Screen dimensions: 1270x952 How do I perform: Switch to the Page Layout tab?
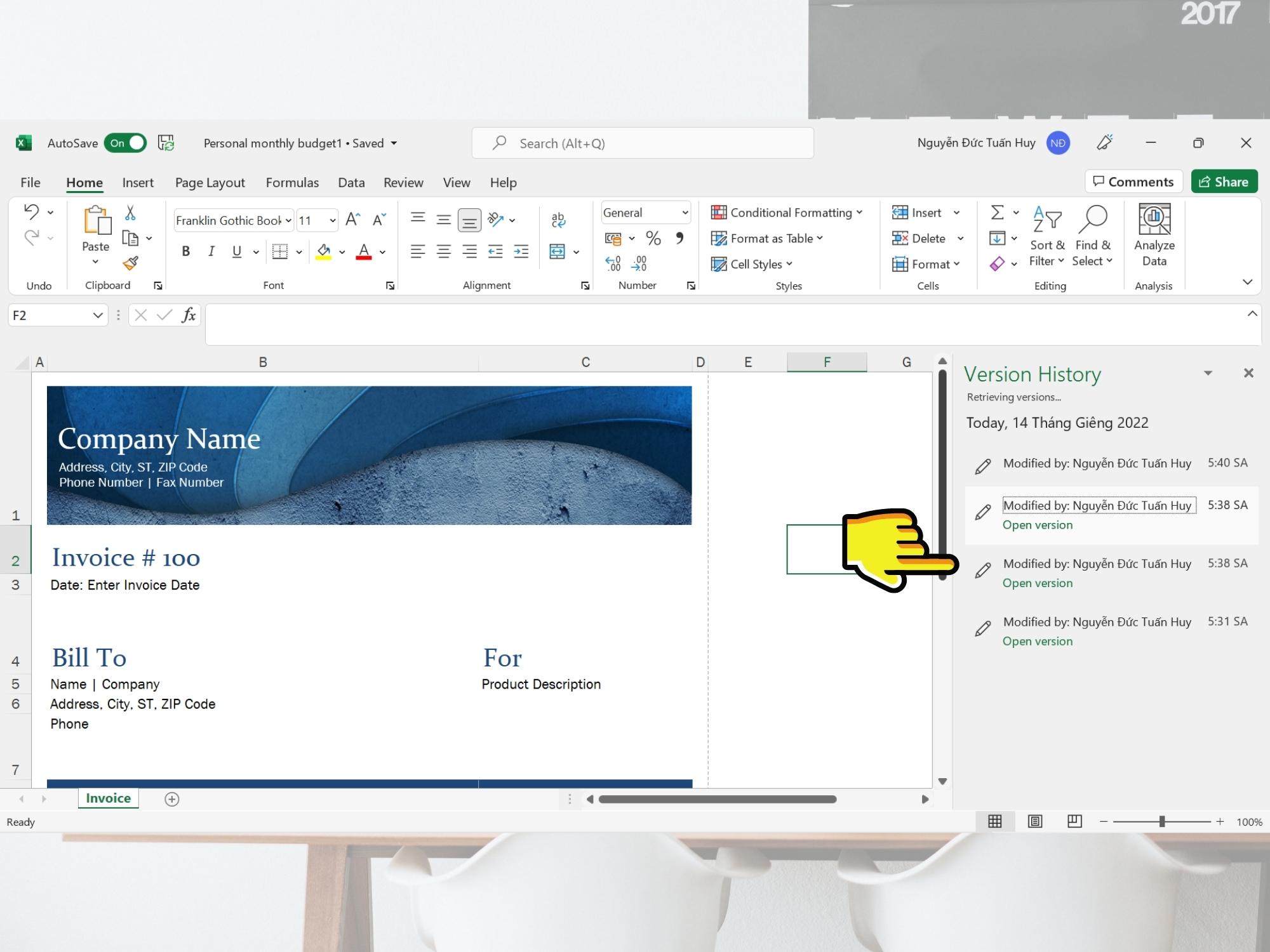[x=210, y=182]
